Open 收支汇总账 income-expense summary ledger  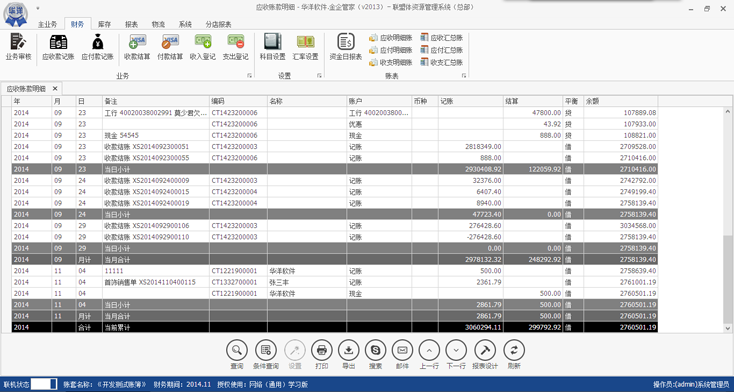442,62
